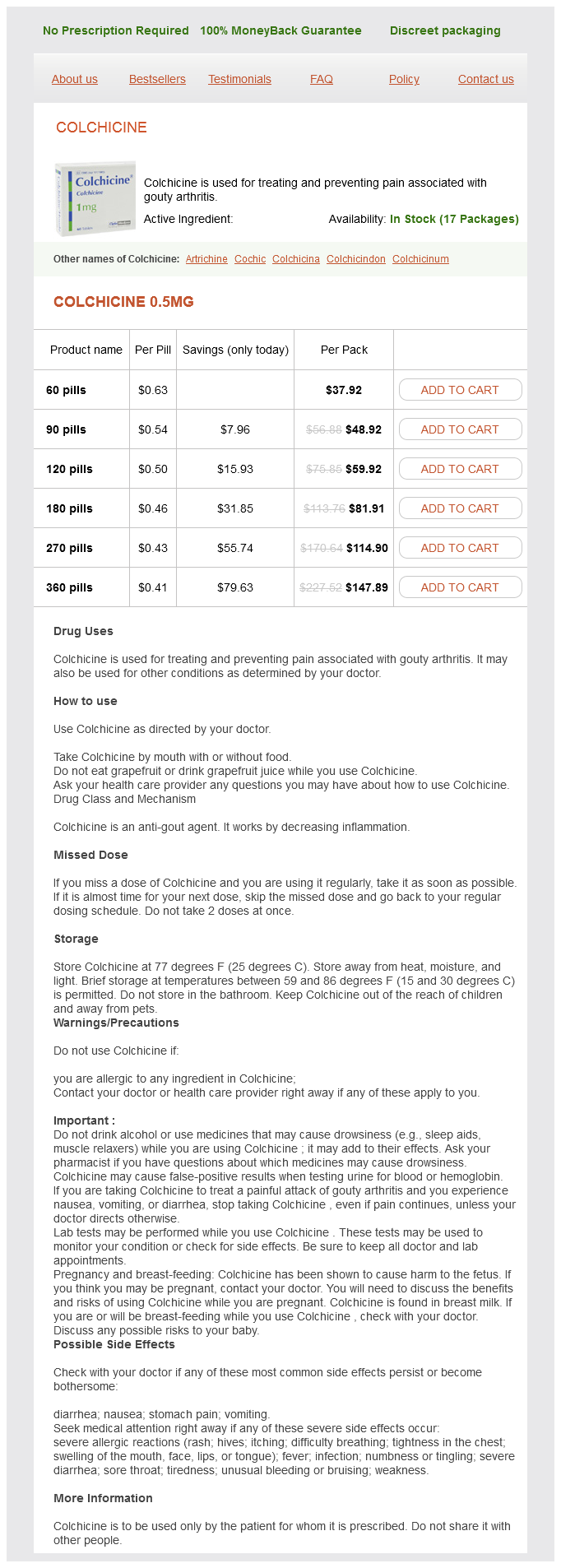Open the About us page

(x=74, y=79)
